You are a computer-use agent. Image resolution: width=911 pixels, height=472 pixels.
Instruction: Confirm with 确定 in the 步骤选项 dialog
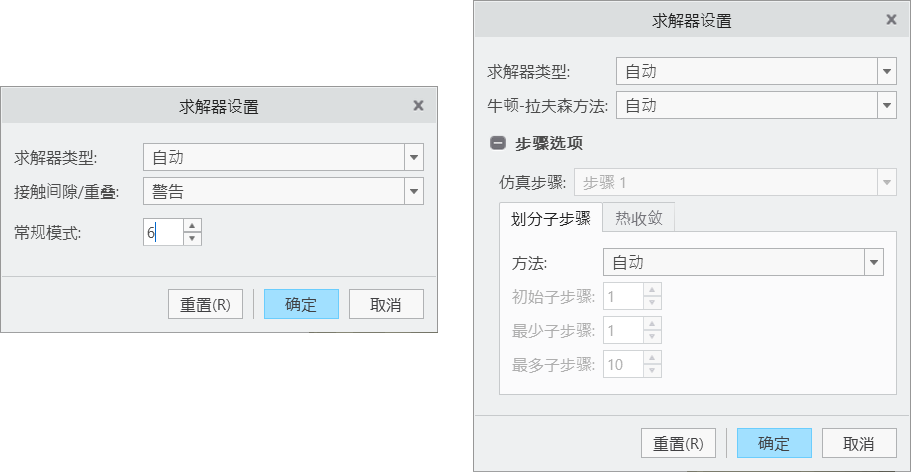click(774, 444)
